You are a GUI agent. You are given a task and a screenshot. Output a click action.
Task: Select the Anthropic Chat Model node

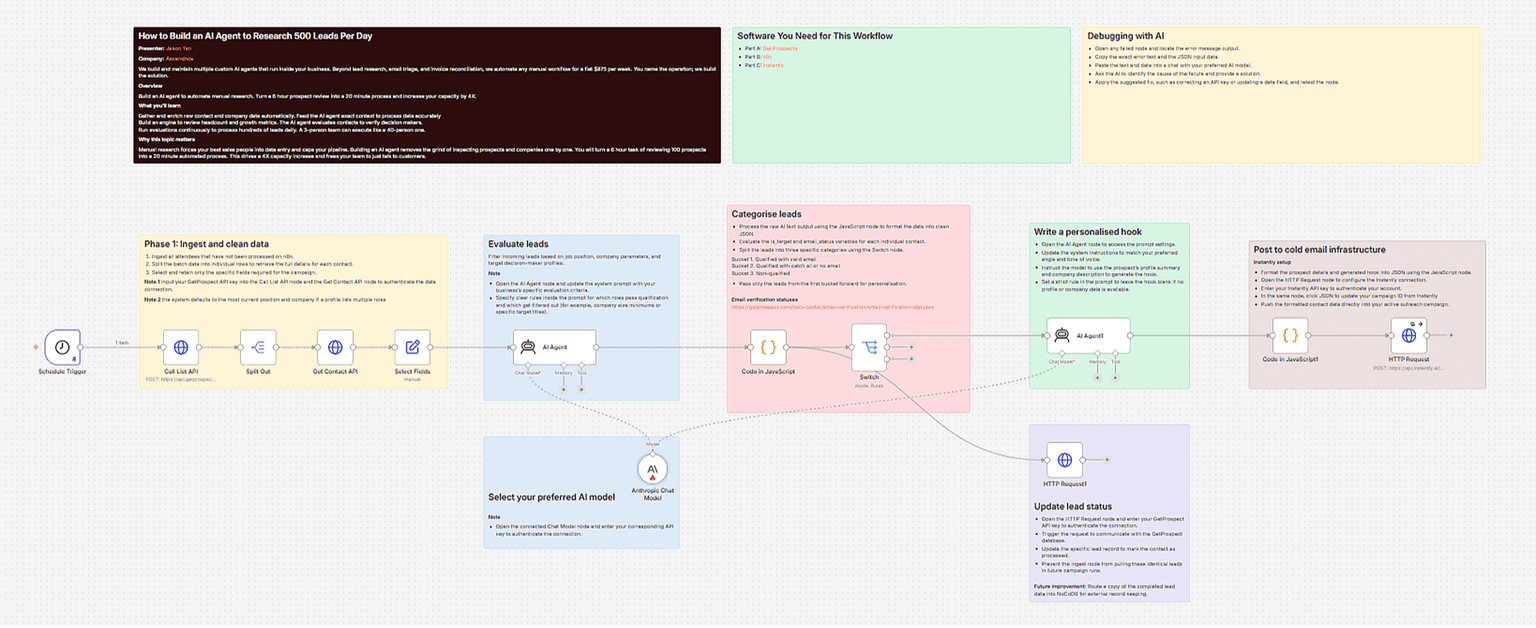[x=652, y=469]
